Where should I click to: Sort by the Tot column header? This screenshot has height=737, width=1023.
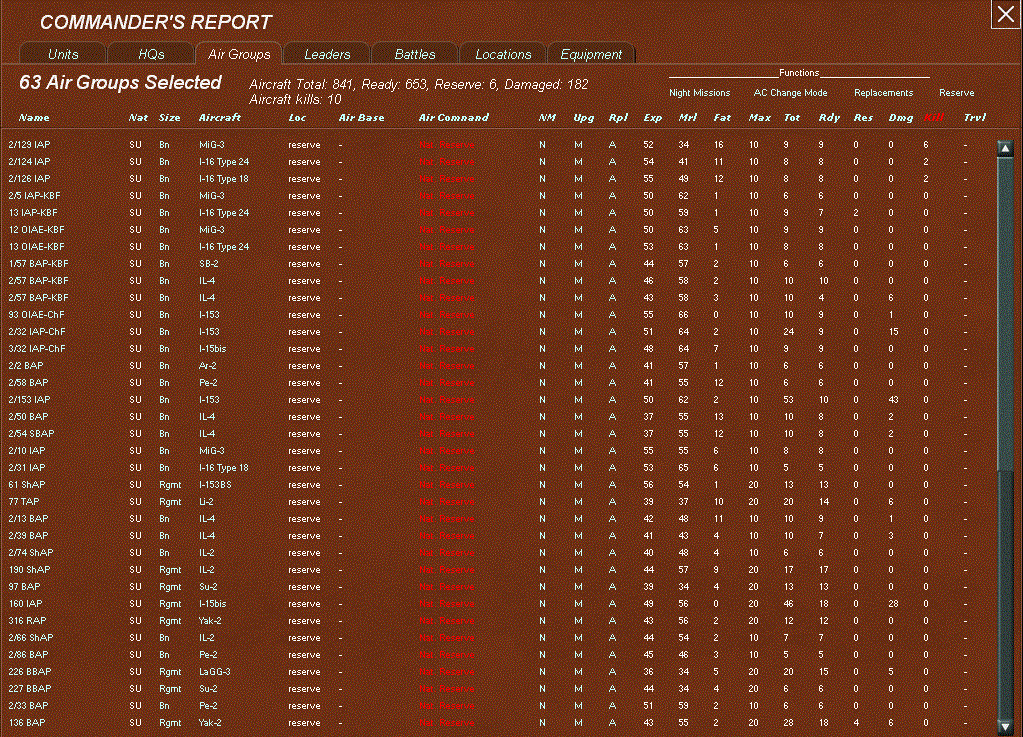pos(791,117)
